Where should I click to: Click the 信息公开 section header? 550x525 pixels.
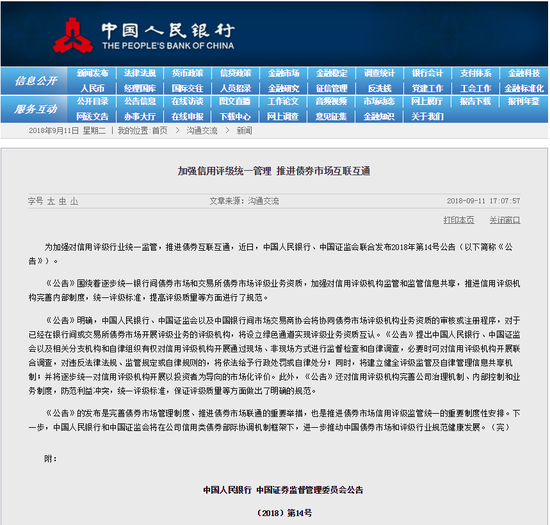[36, 81]
